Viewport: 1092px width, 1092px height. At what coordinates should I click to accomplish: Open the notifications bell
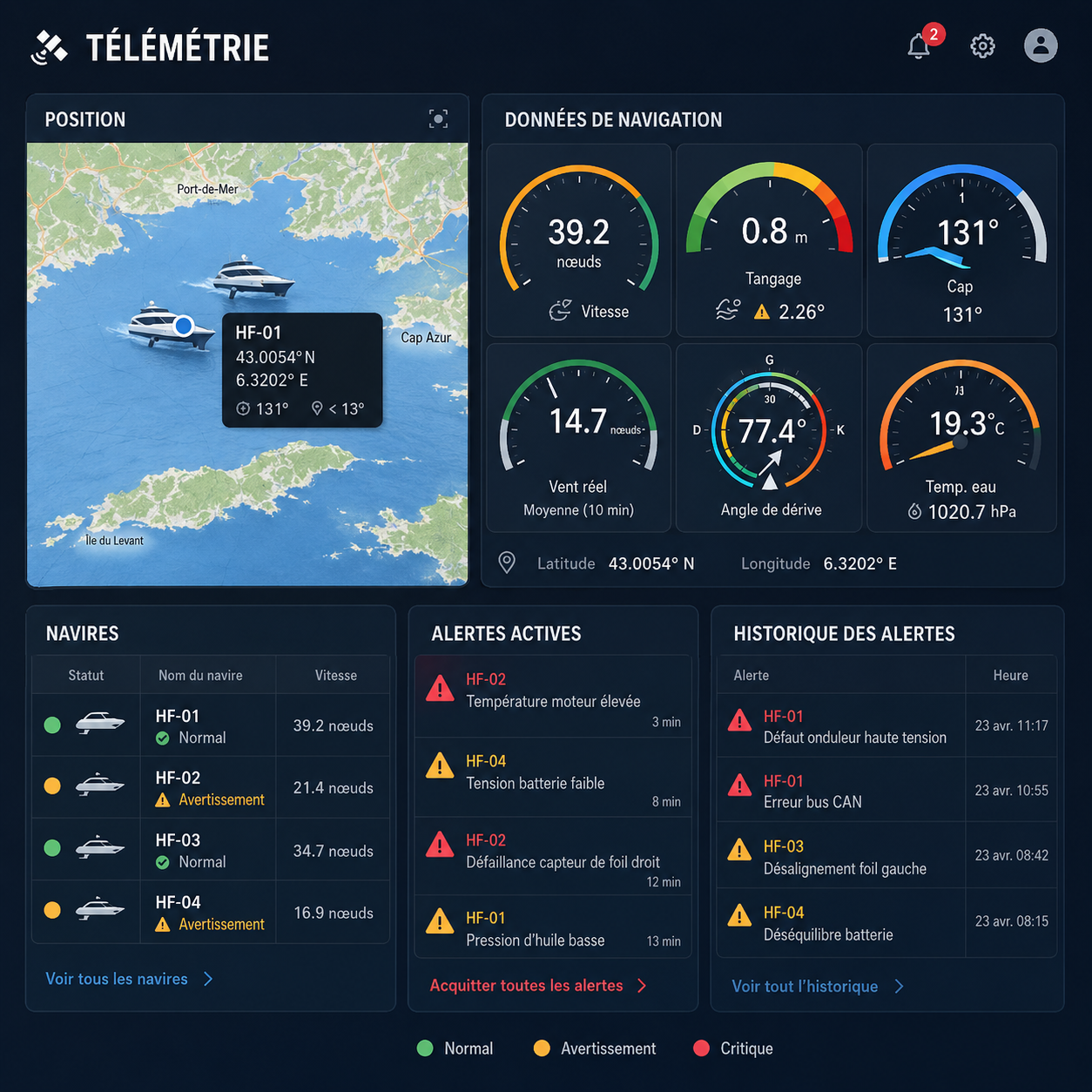tap(919, 46)
